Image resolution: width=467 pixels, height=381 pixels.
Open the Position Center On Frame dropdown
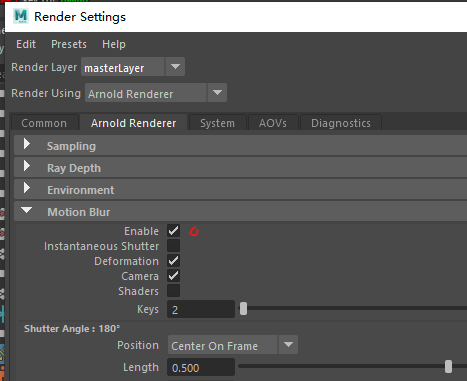tap(233, 345)
